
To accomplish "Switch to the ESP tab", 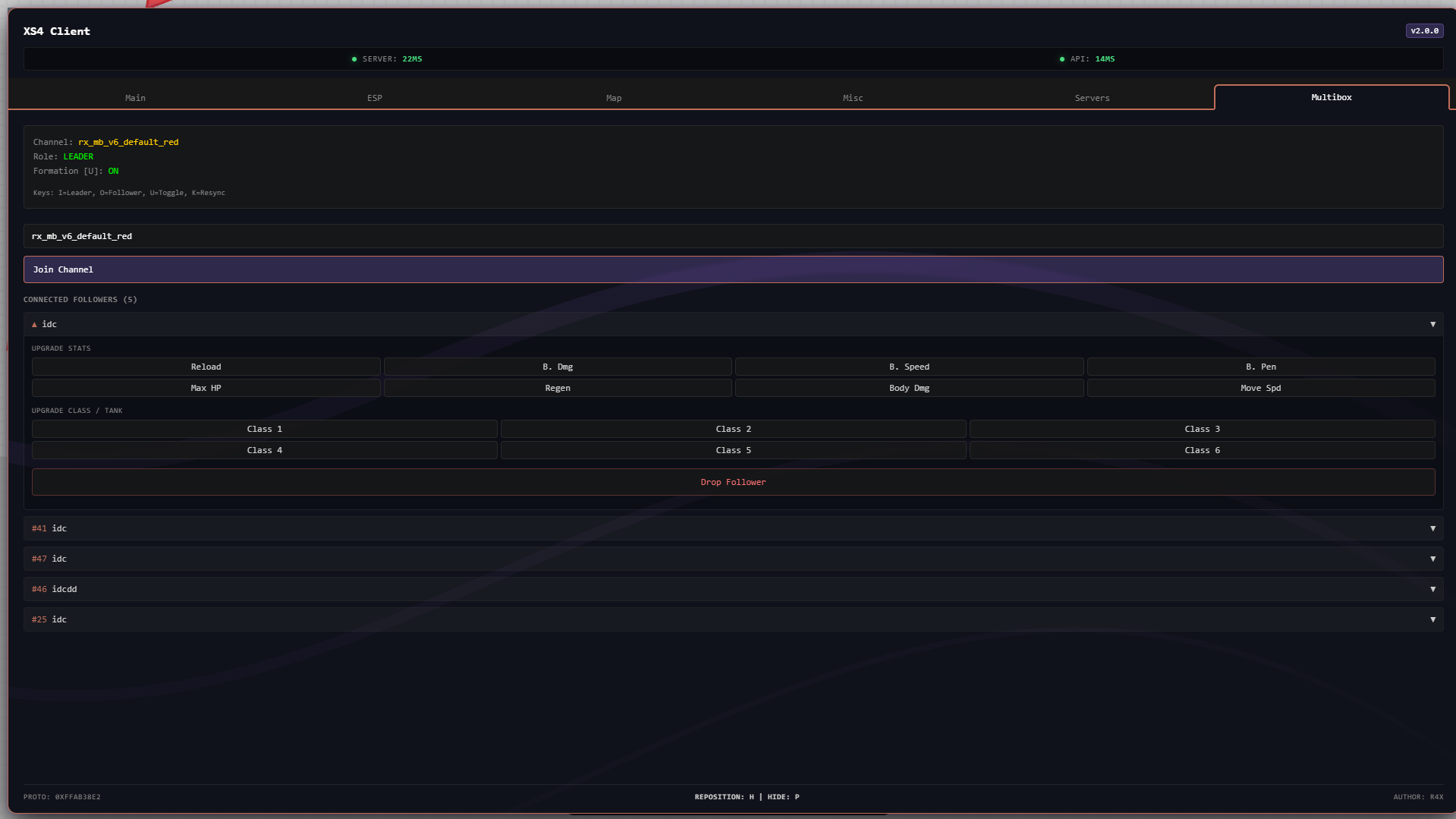I will [x=374, y=97].
